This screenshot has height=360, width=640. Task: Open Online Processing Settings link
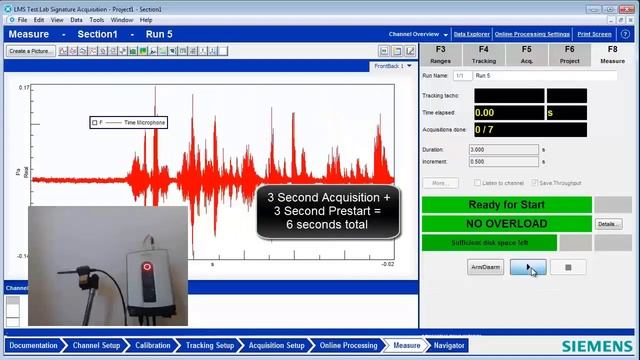pyautogui.click(x=532, y=34)
